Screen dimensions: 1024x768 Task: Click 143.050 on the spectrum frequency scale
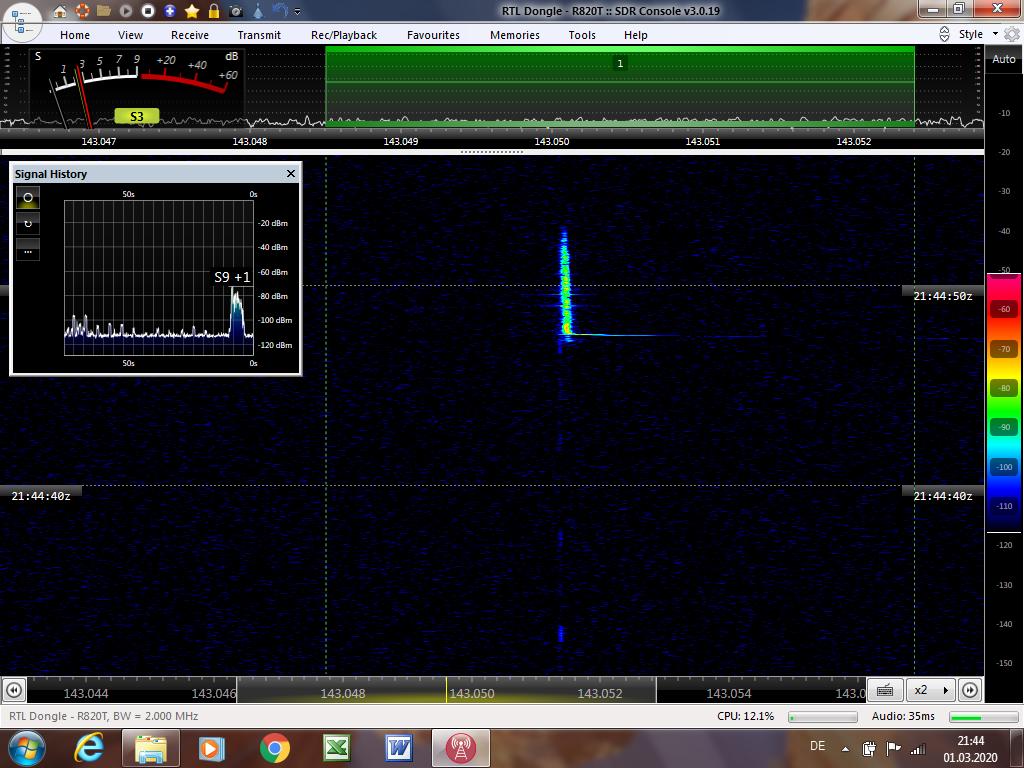552,141
